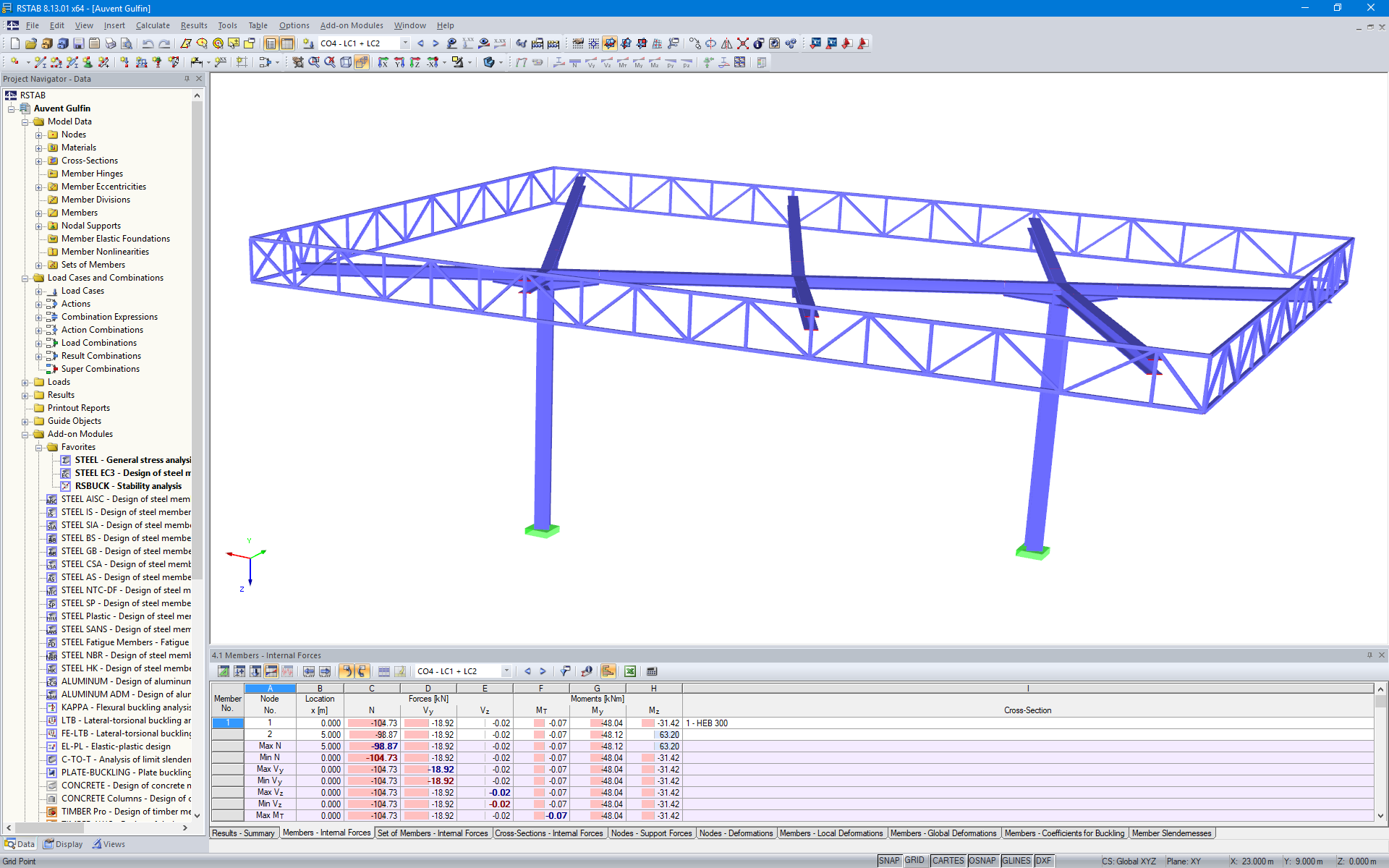
Task: Open RSBUCK - Stability analysis module
Action: (128, 486)
